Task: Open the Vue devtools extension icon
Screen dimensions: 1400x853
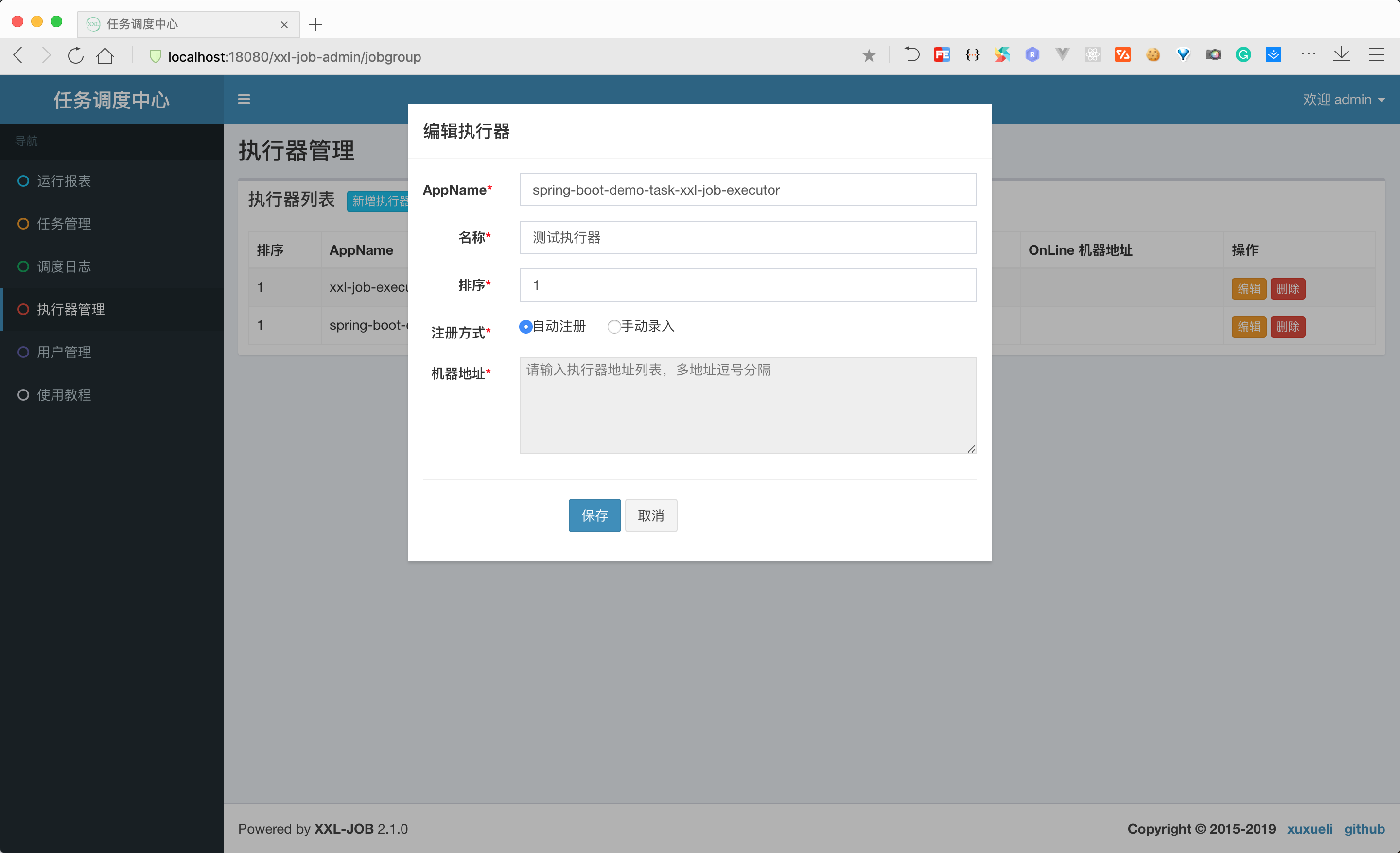Action: click(1063, 54)
